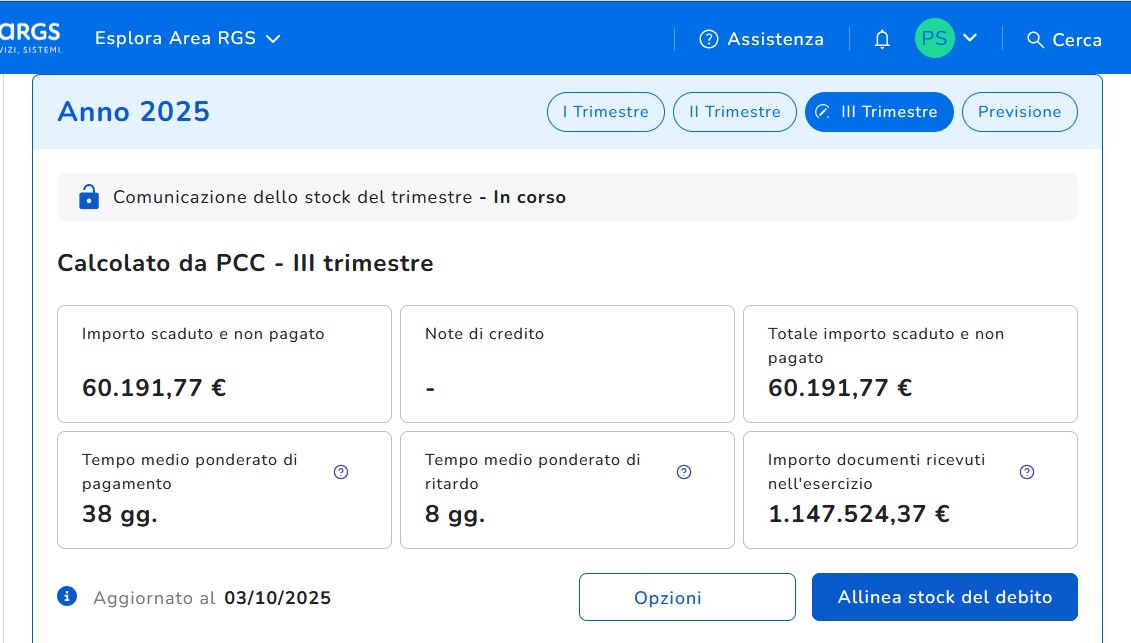The width and height of the screenshot is (1131, 643).
Task: Open the PS user avatar
Action: point(934,39)
